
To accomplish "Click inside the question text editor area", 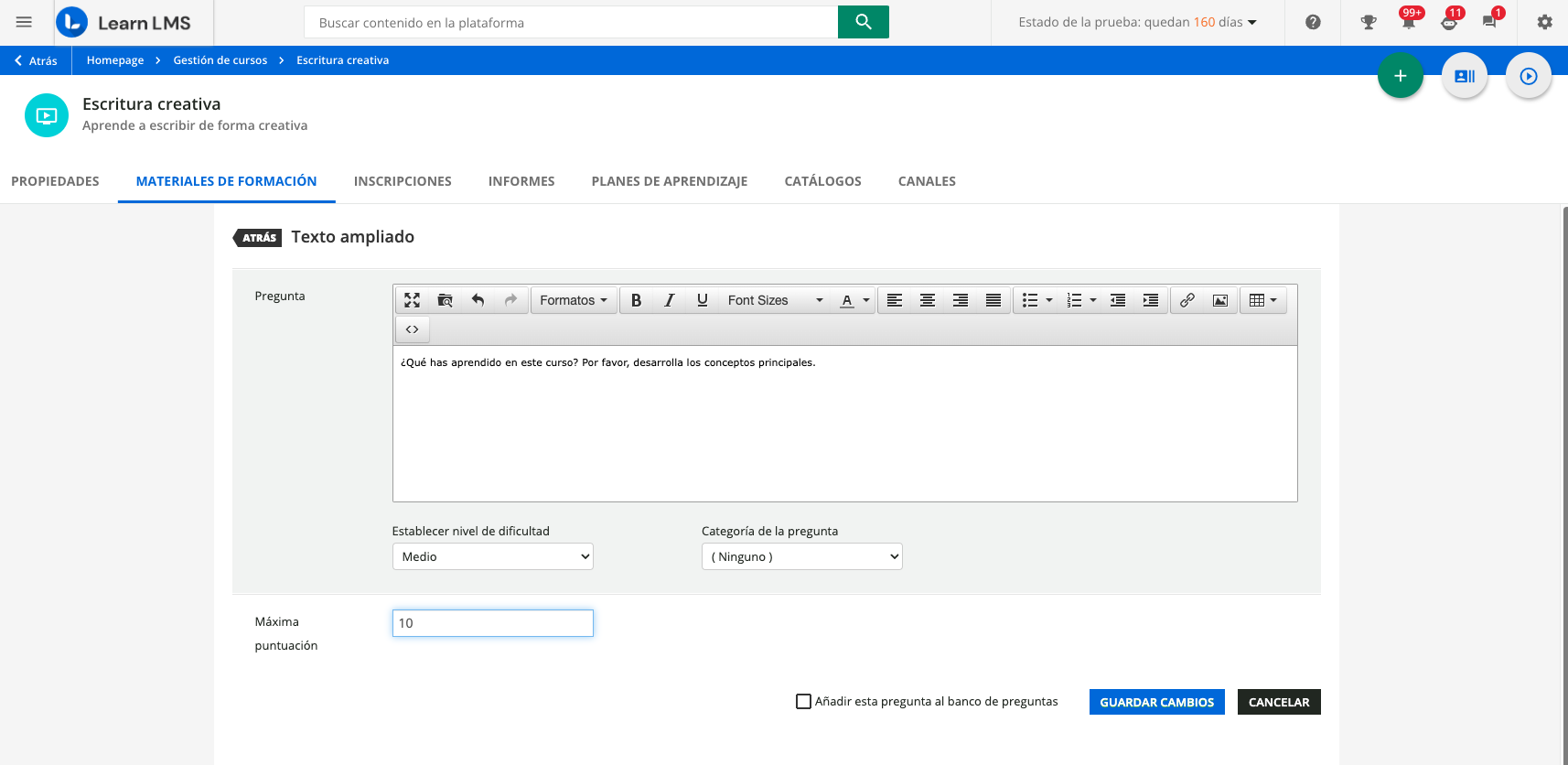I will (845, 424).
